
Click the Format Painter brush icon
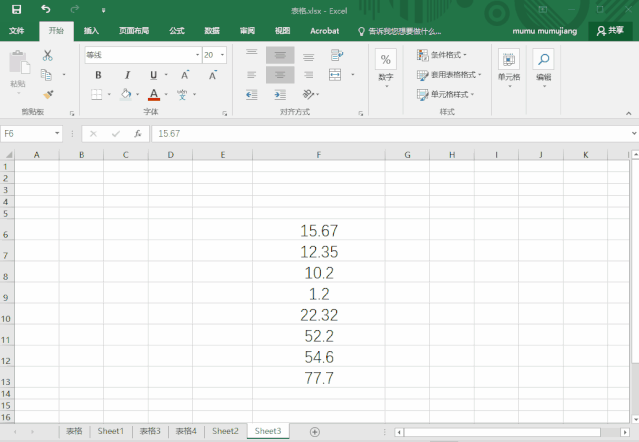48,95
